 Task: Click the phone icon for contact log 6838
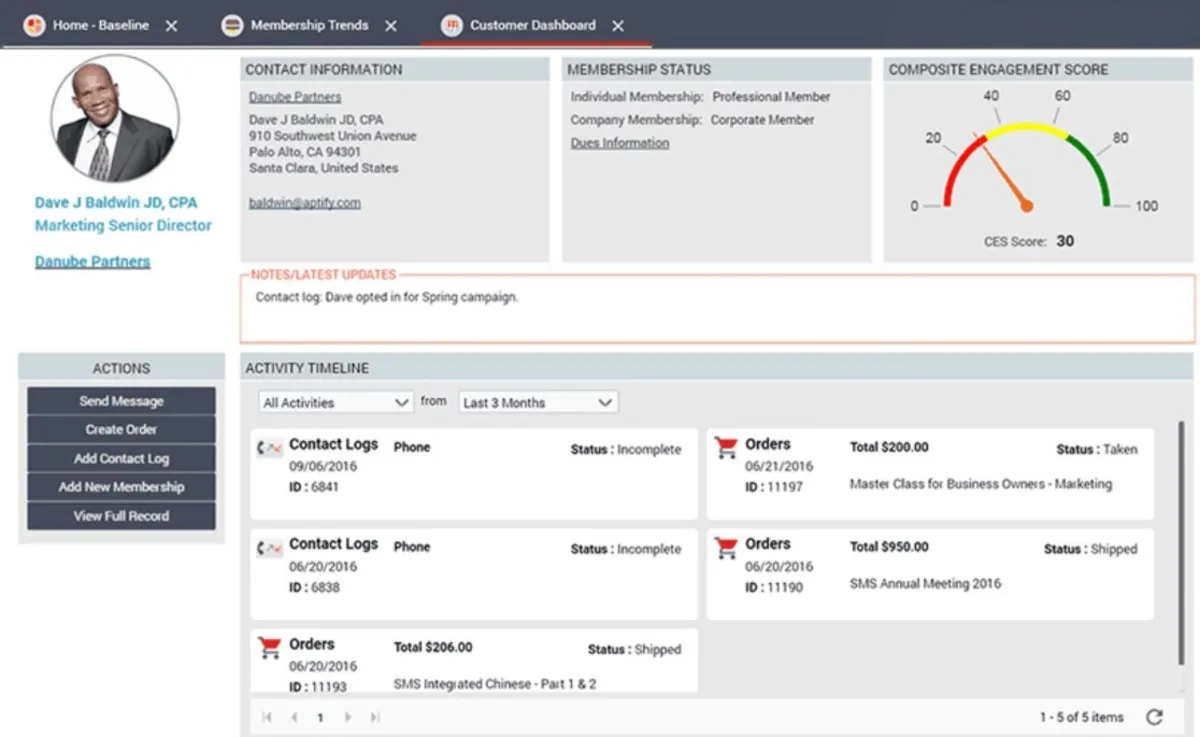[269, 548]
